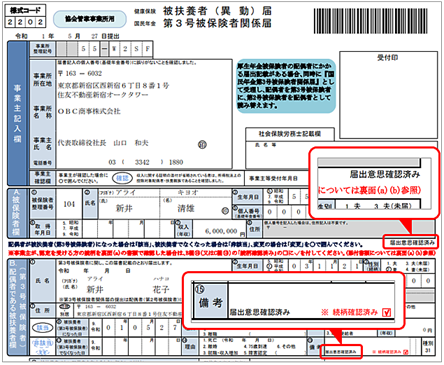
Task: Click the phone number 03 (3342) 1880
Action: pyautogui.click(x=146, y=162)
